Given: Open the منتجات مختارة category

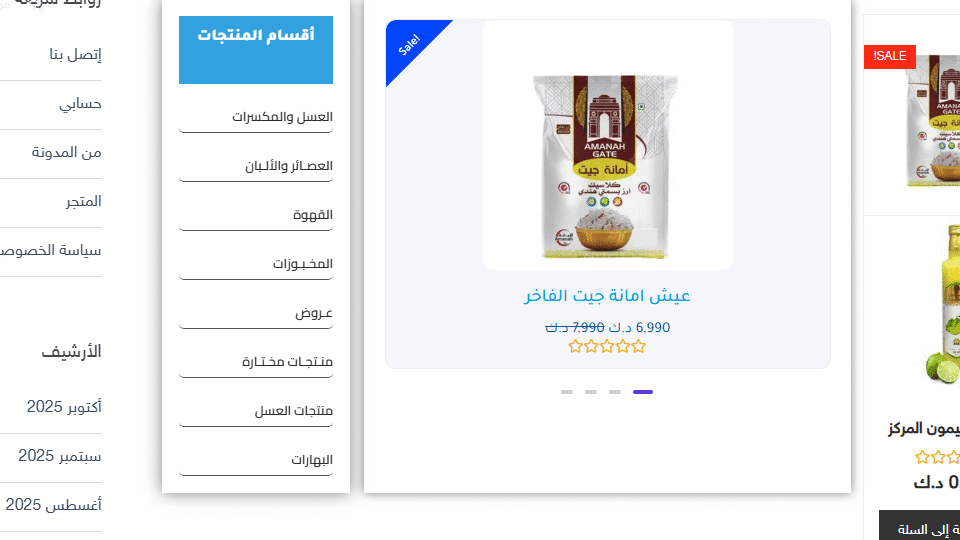Looking at the screenshot, I should pos(287,362).
